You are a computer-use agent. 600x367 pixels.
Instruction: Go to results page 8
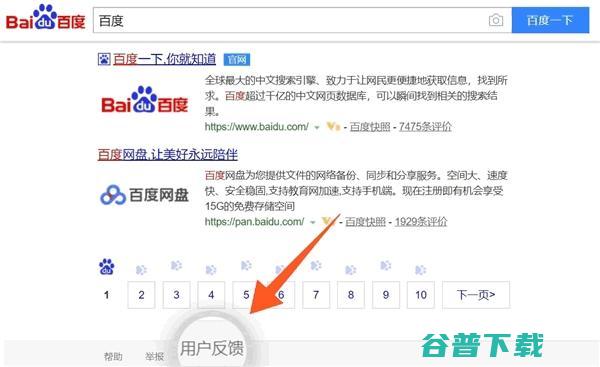coord(351,295)
